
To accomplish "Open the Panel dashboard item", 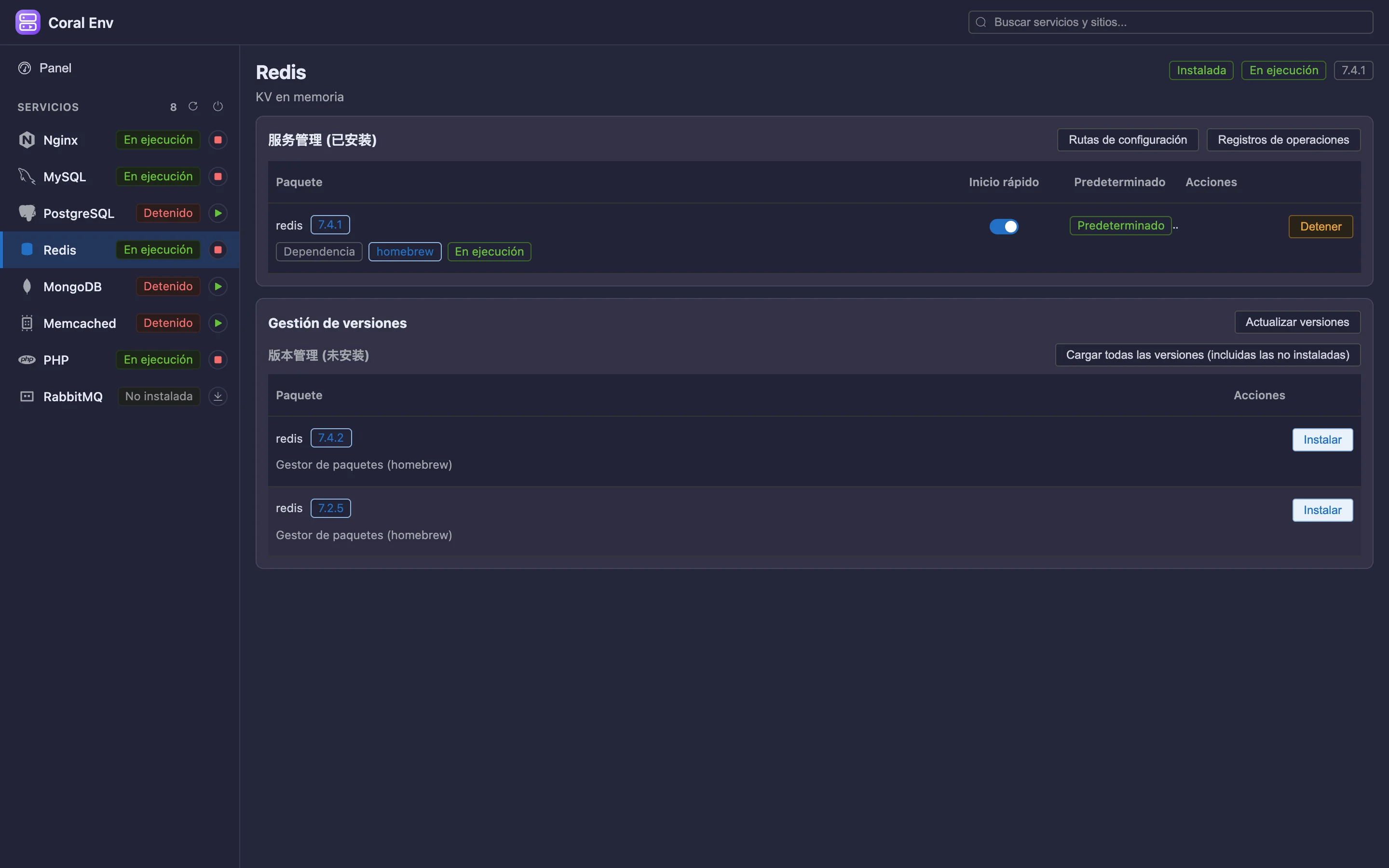I will click(120, 68).
